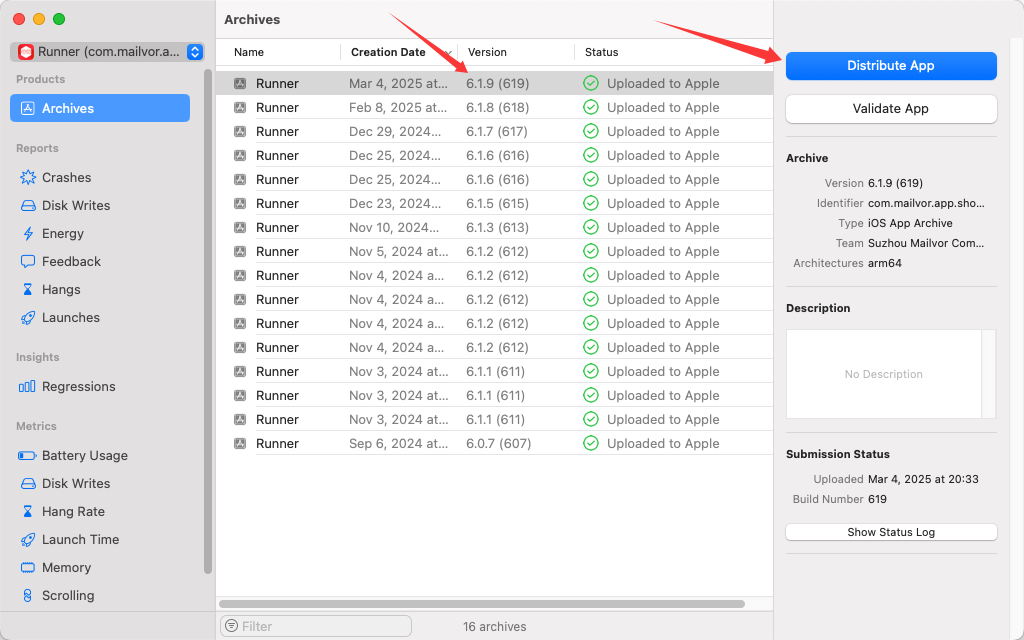Open the Launches report
Viewport: 1024px width, 640px height.
[x=70, y=318]
